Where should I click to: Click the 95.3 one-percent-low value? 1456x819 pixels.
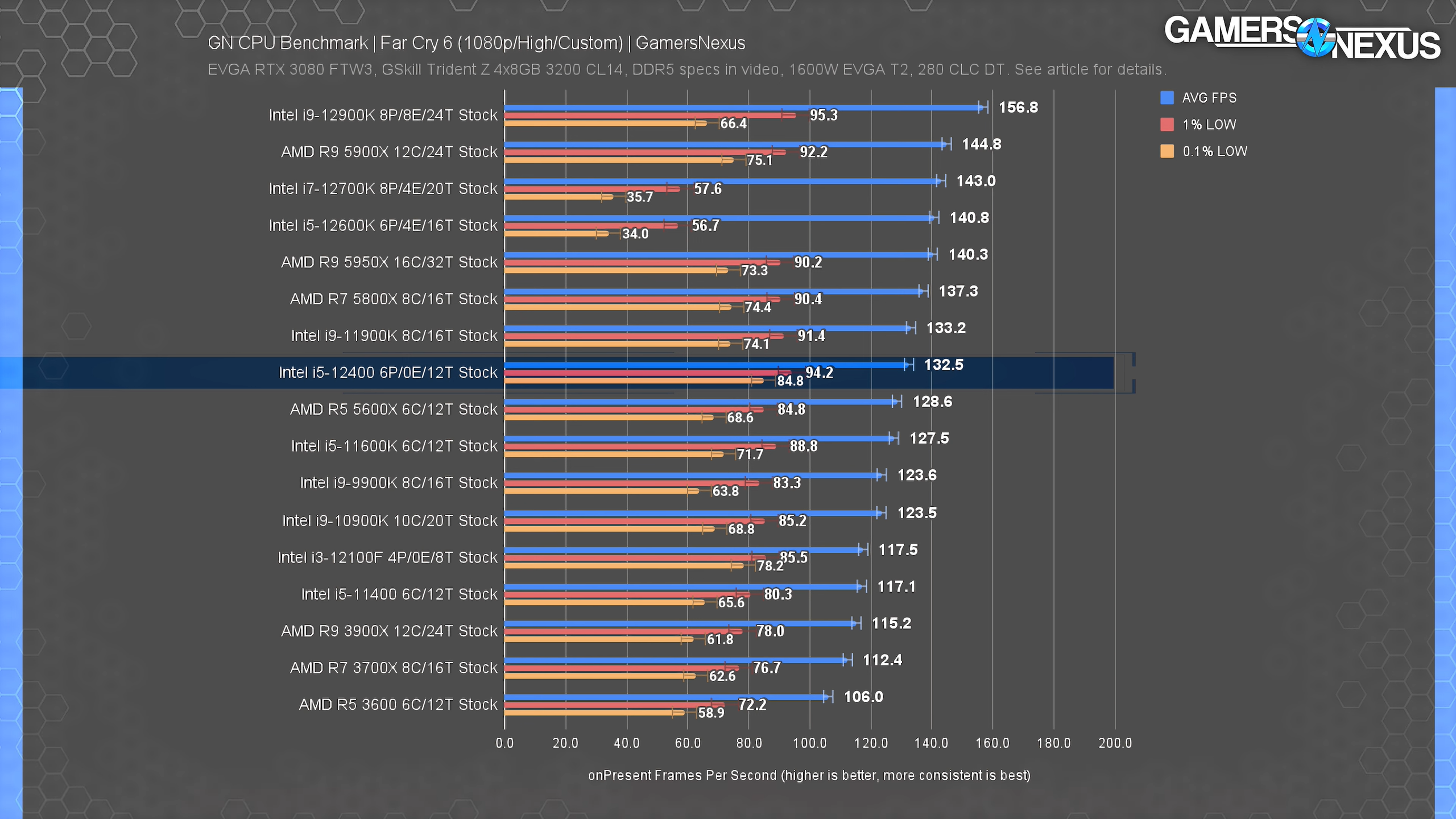(824, 115)
